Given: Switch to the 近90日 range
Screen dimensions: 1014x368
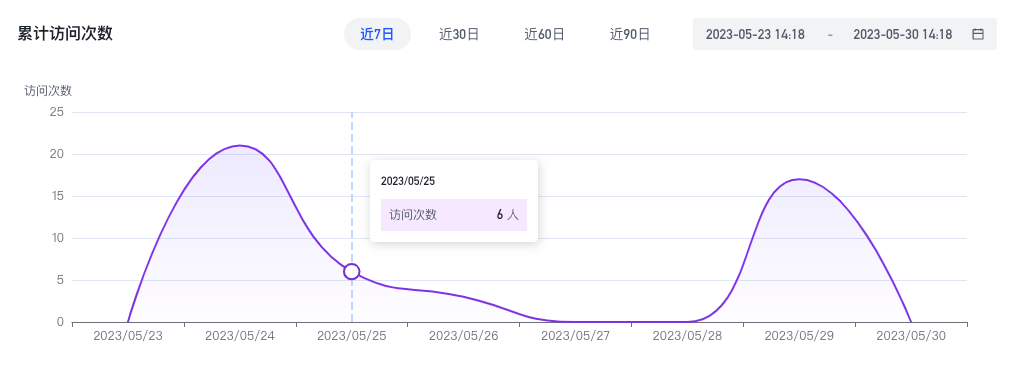Looking at the screenshot, I should pos(630,34).
